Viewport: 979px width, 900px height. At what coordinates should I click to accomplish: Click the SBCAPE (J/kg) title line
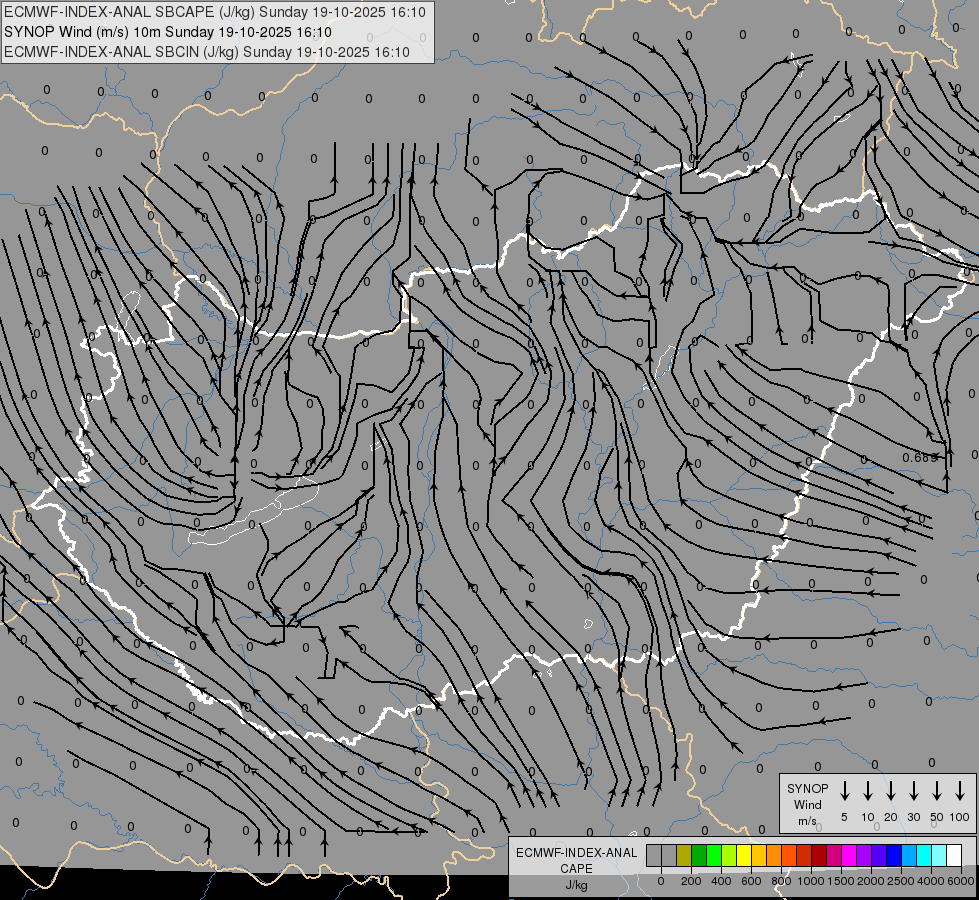pos(215,12)
